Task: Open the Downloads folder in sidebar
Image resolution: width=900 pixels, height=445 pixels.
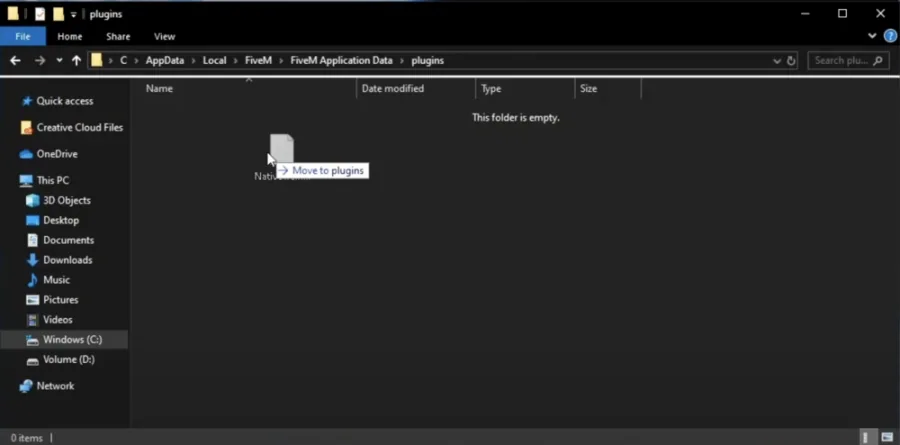Action: pyautogui.click(x=67, y=260)
